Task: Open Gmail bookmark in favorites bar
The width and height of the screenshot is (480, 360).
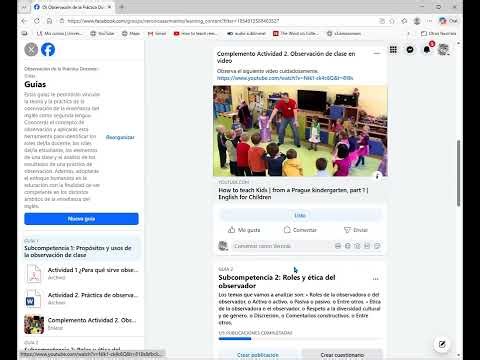Action: pos(157,33)
